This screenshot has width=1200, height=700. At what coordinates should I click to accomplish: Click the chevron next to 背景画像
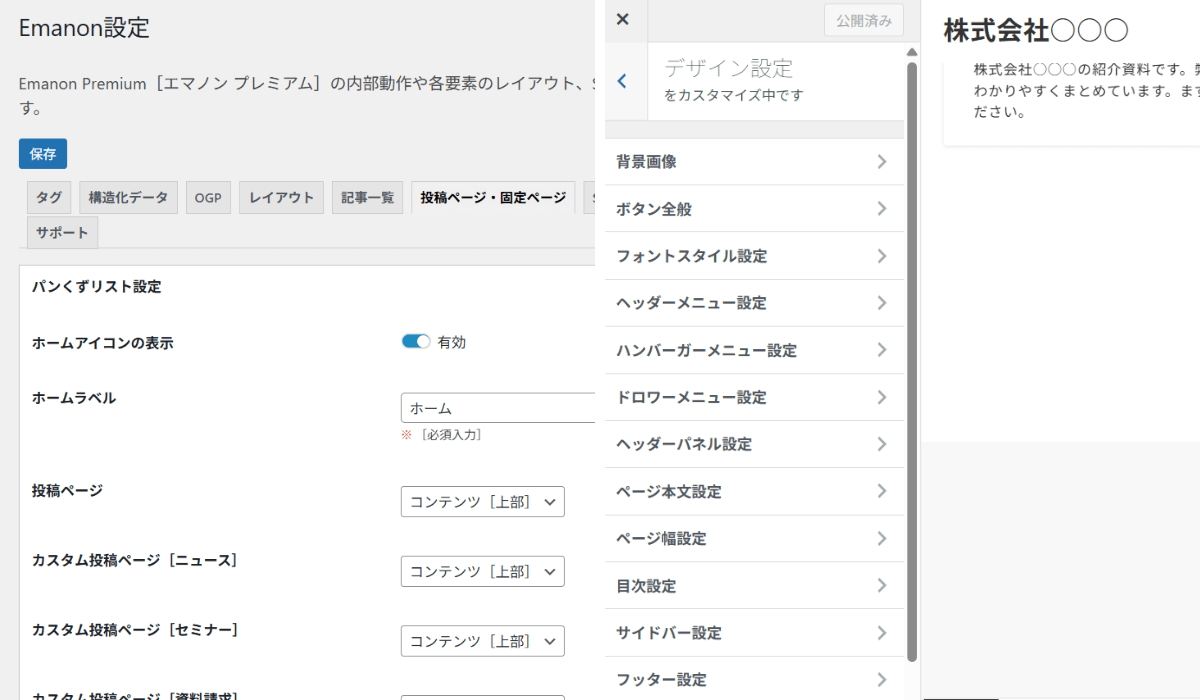point(881,161)
